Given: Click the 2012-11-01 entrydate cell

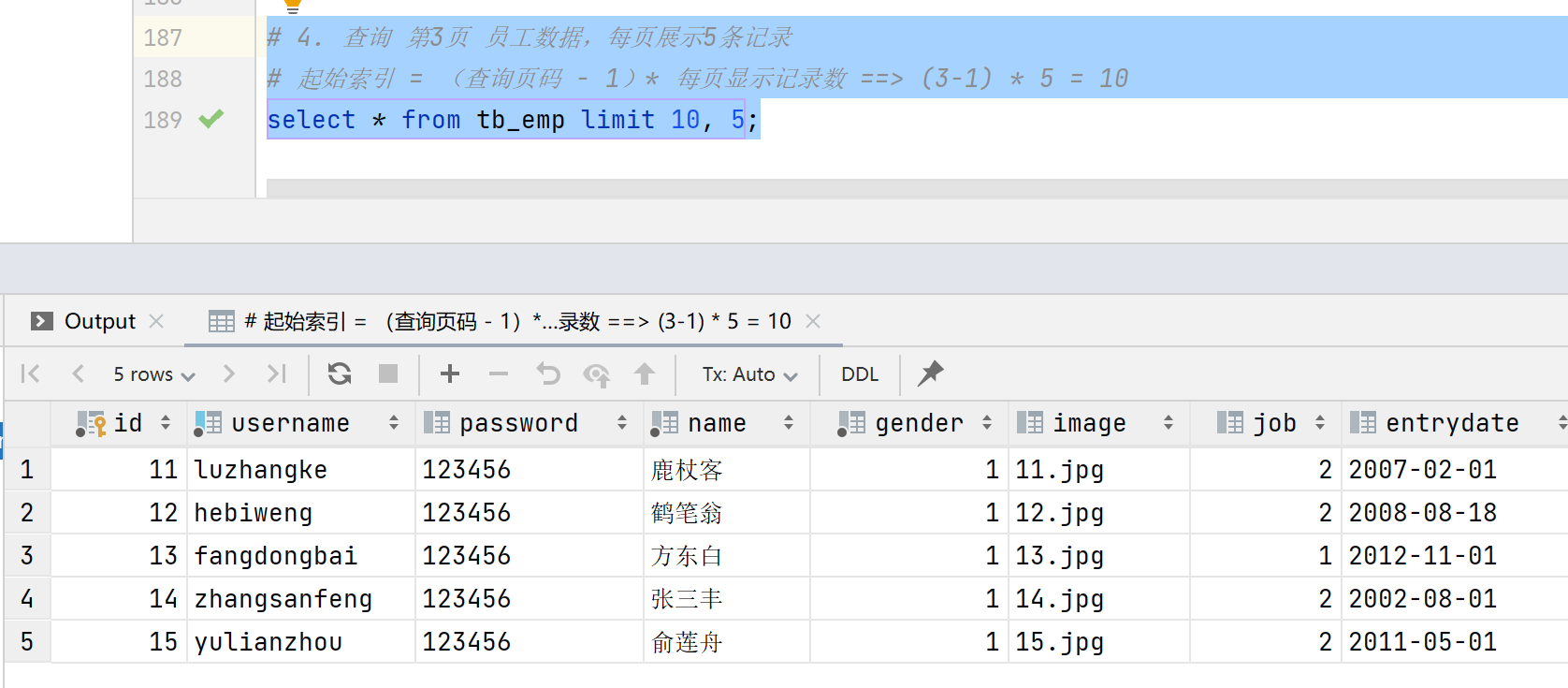Looking at the screenshot, I should point(1455,555).
